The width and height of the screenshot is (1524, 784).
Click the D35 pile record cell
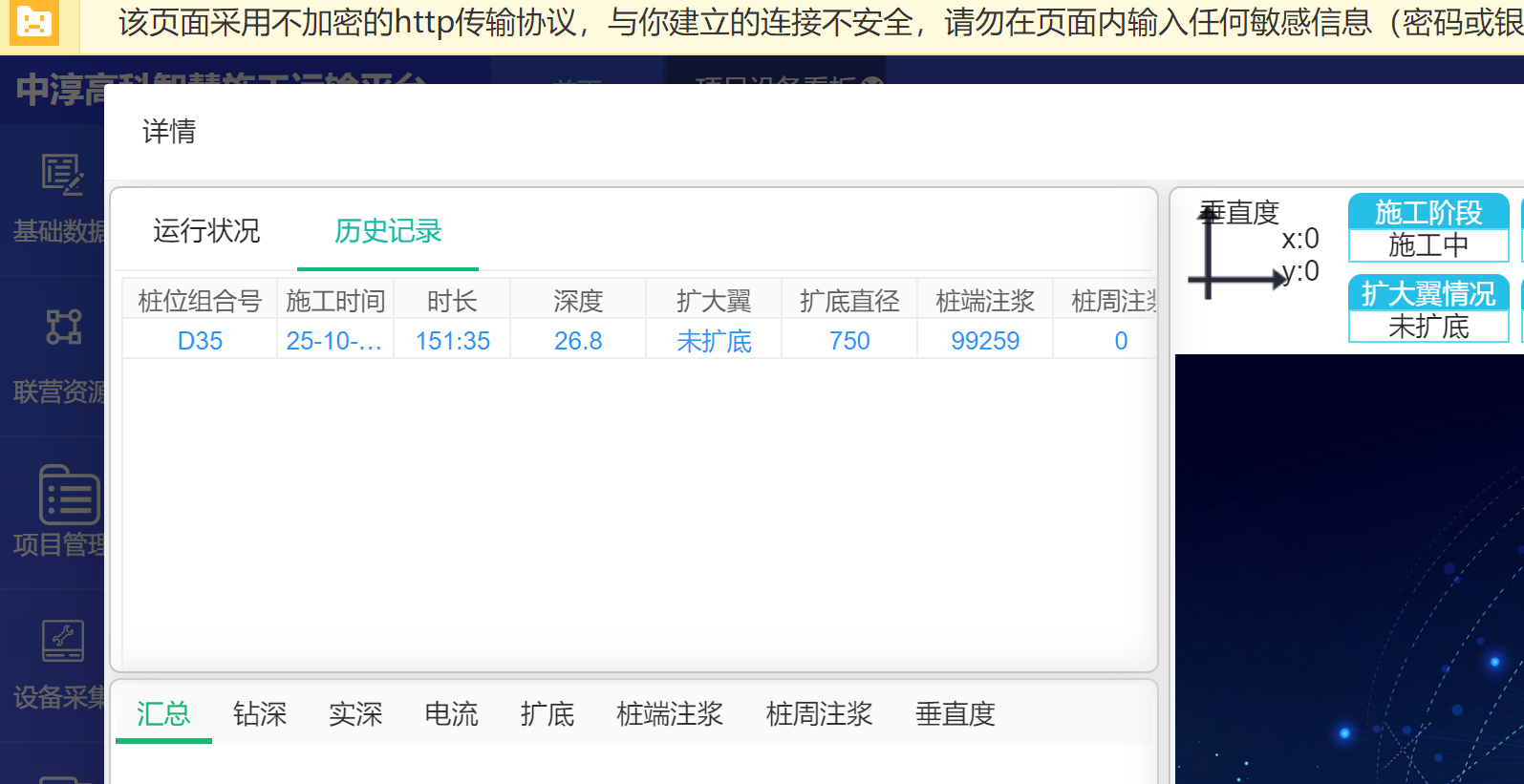point(200,341)
